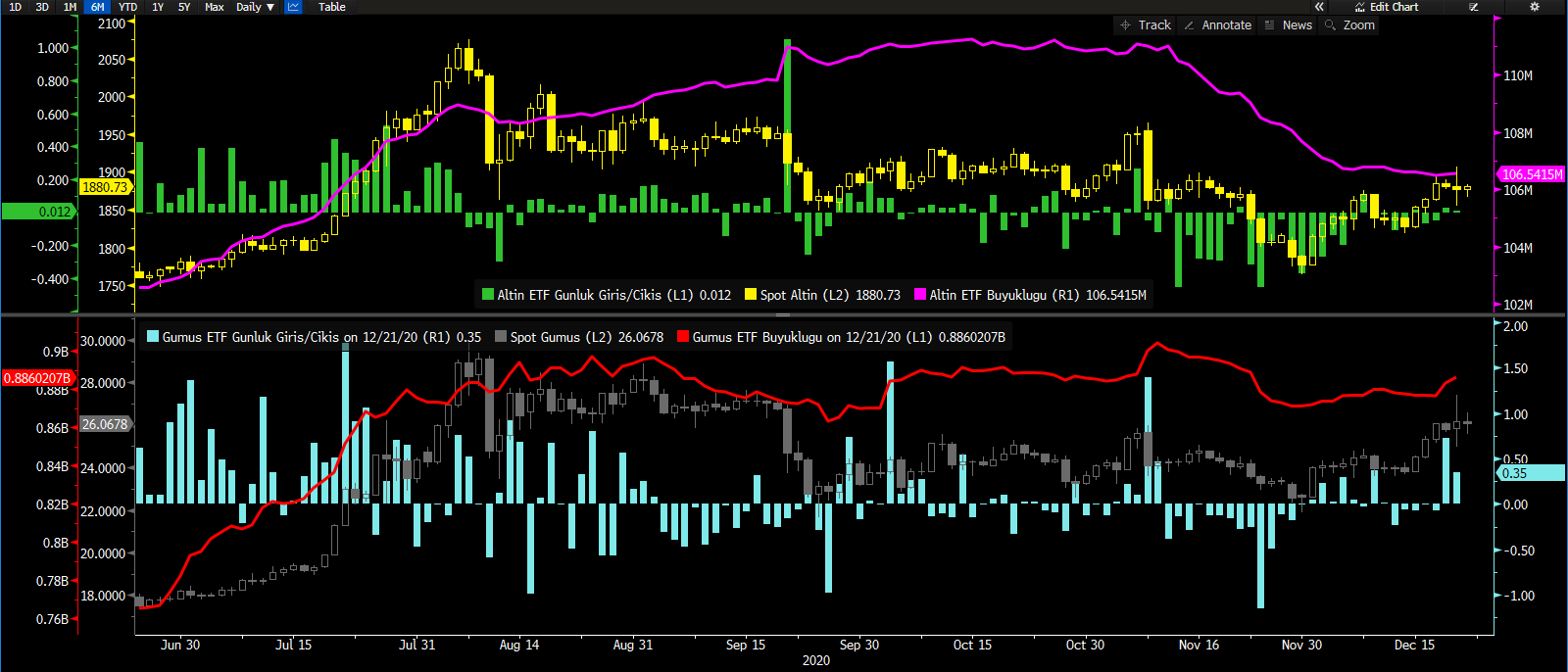Click Oct 15 date on time axis
The image size is (1568, 672).
972,645
